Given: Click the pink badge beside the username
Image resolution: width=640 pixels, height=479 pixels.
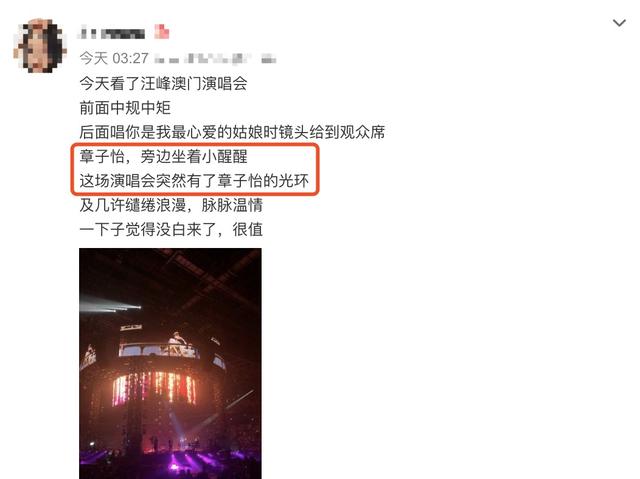Looking at the screenshot, I should pos(162,31).
